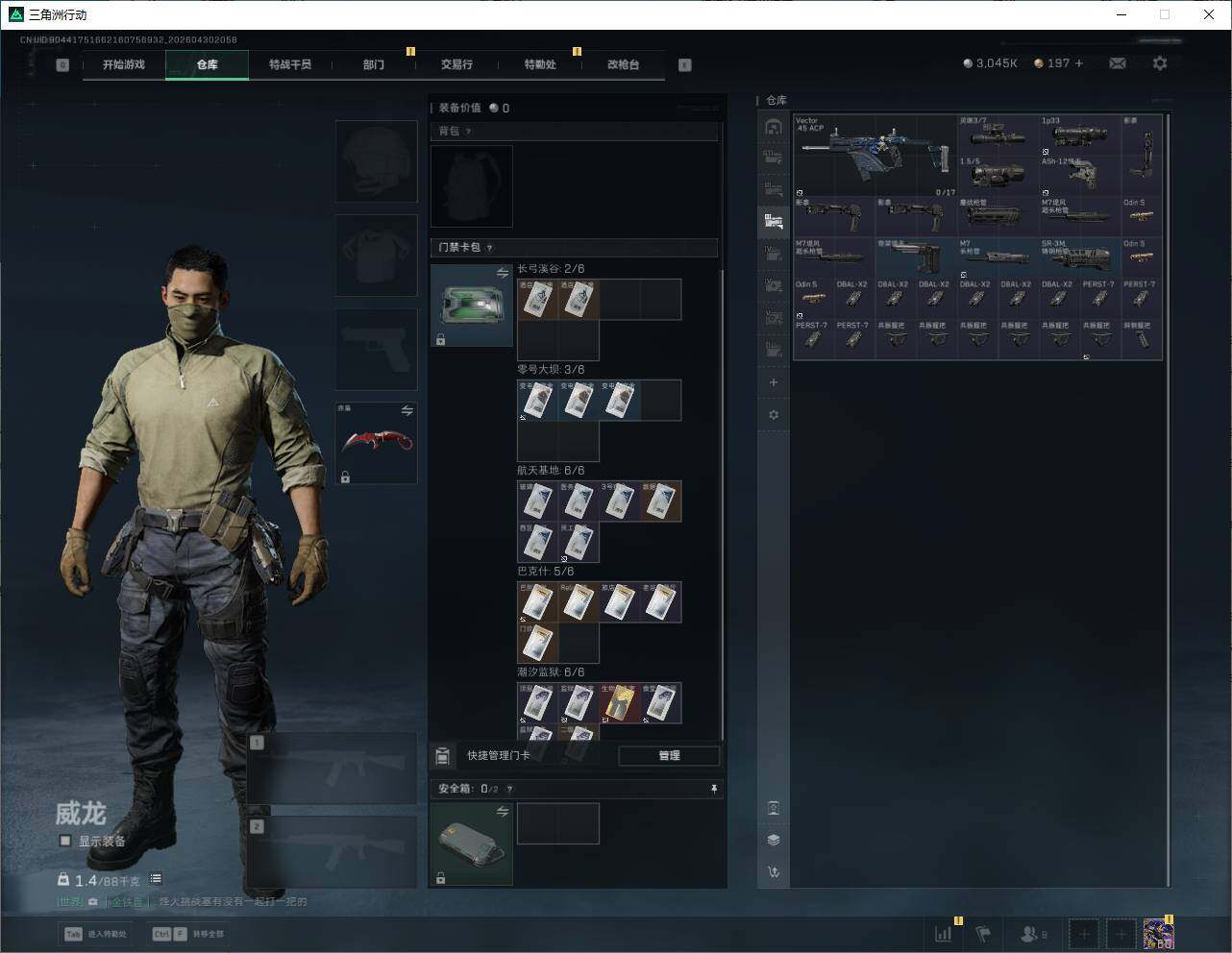
Task: Click the empty backpack slot
Action: (x=471, y=186)
